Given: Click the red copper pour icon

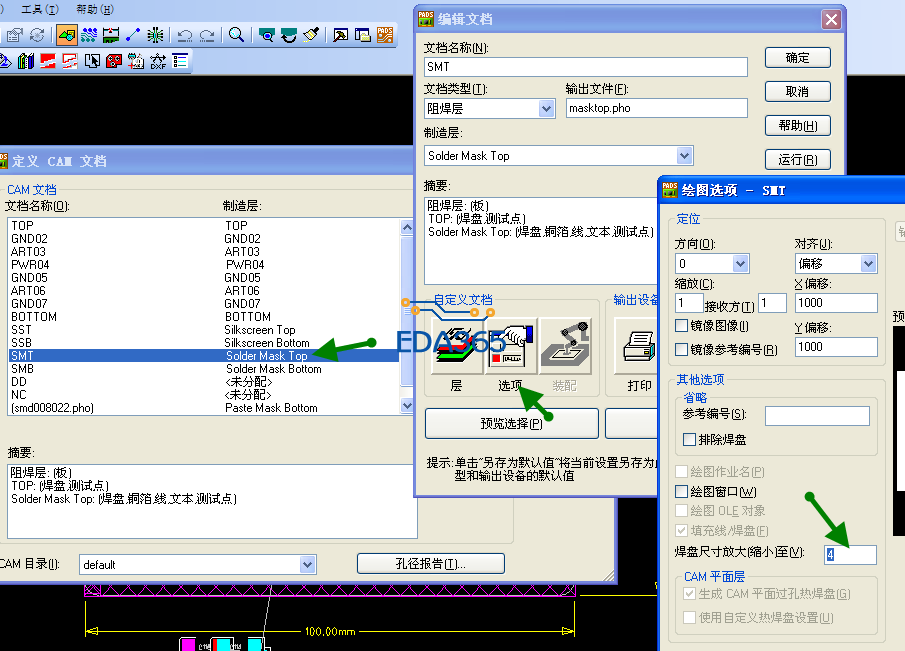Looking at the screenshot, I should [48, 61].
